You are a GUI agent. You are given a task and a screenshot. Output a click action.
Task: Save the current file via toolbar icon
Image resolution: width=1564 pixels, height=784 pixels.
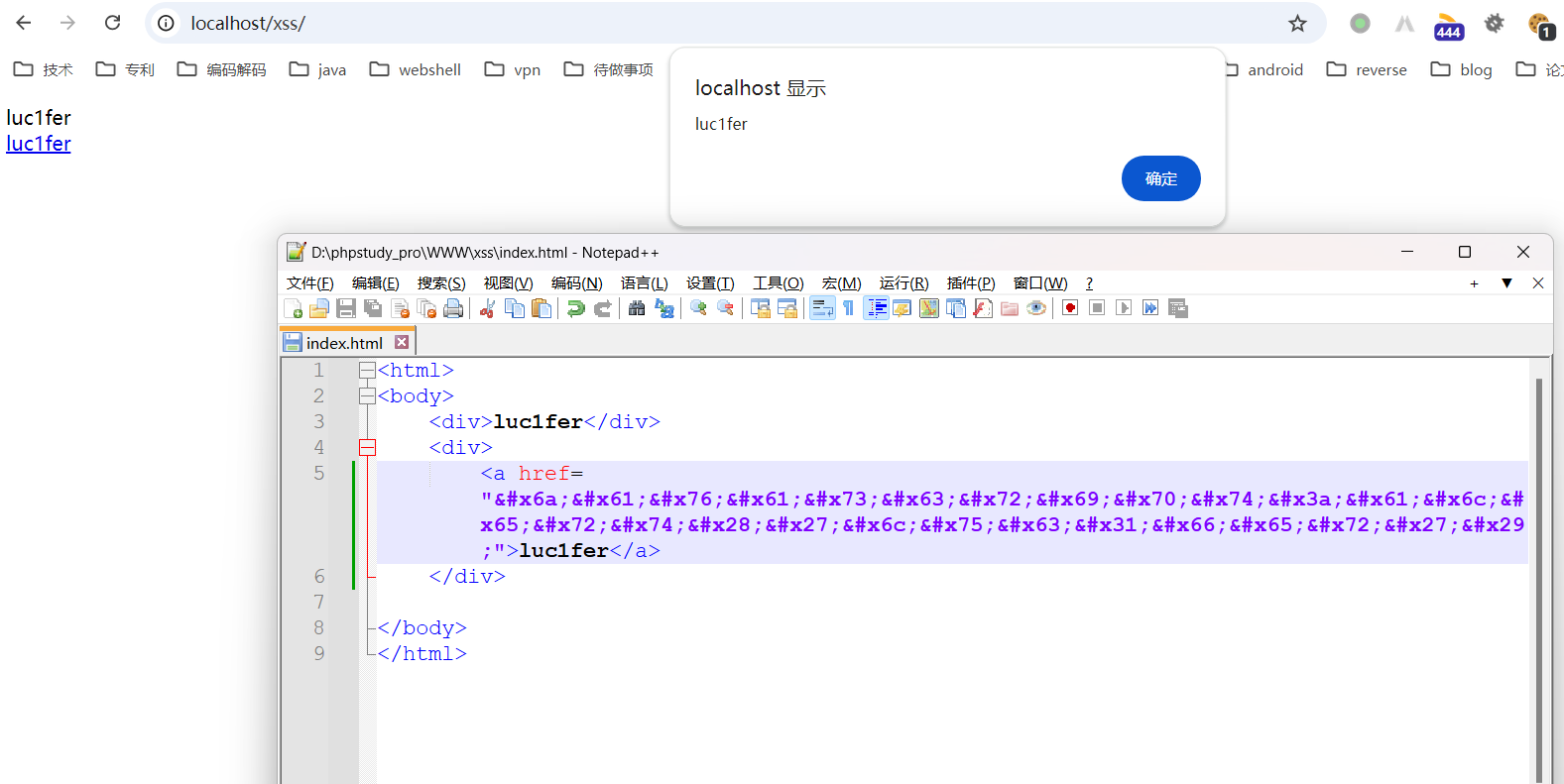pos(346,308)
